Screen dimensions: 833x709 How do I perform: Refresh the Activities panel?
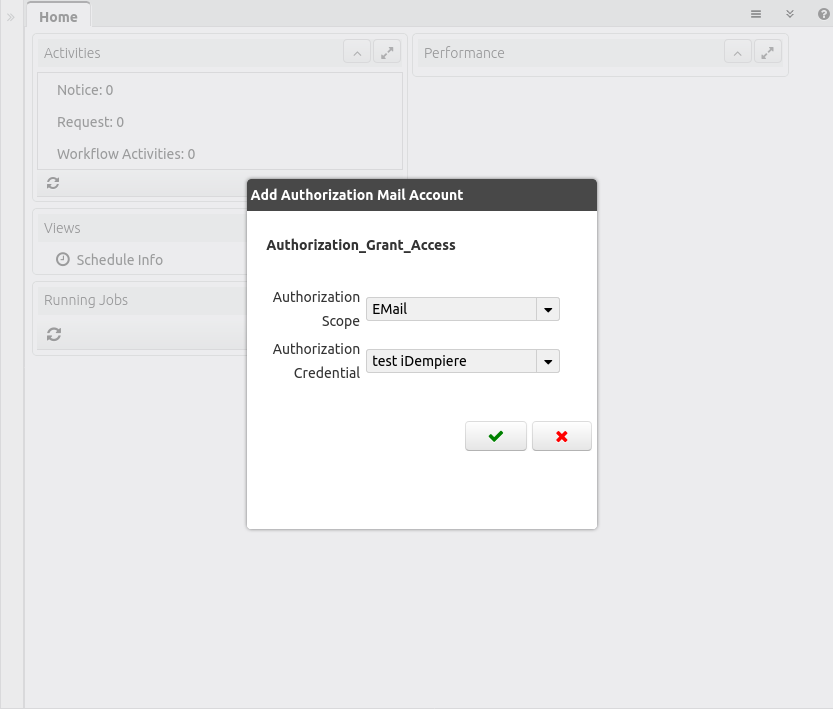pos(53,183)
